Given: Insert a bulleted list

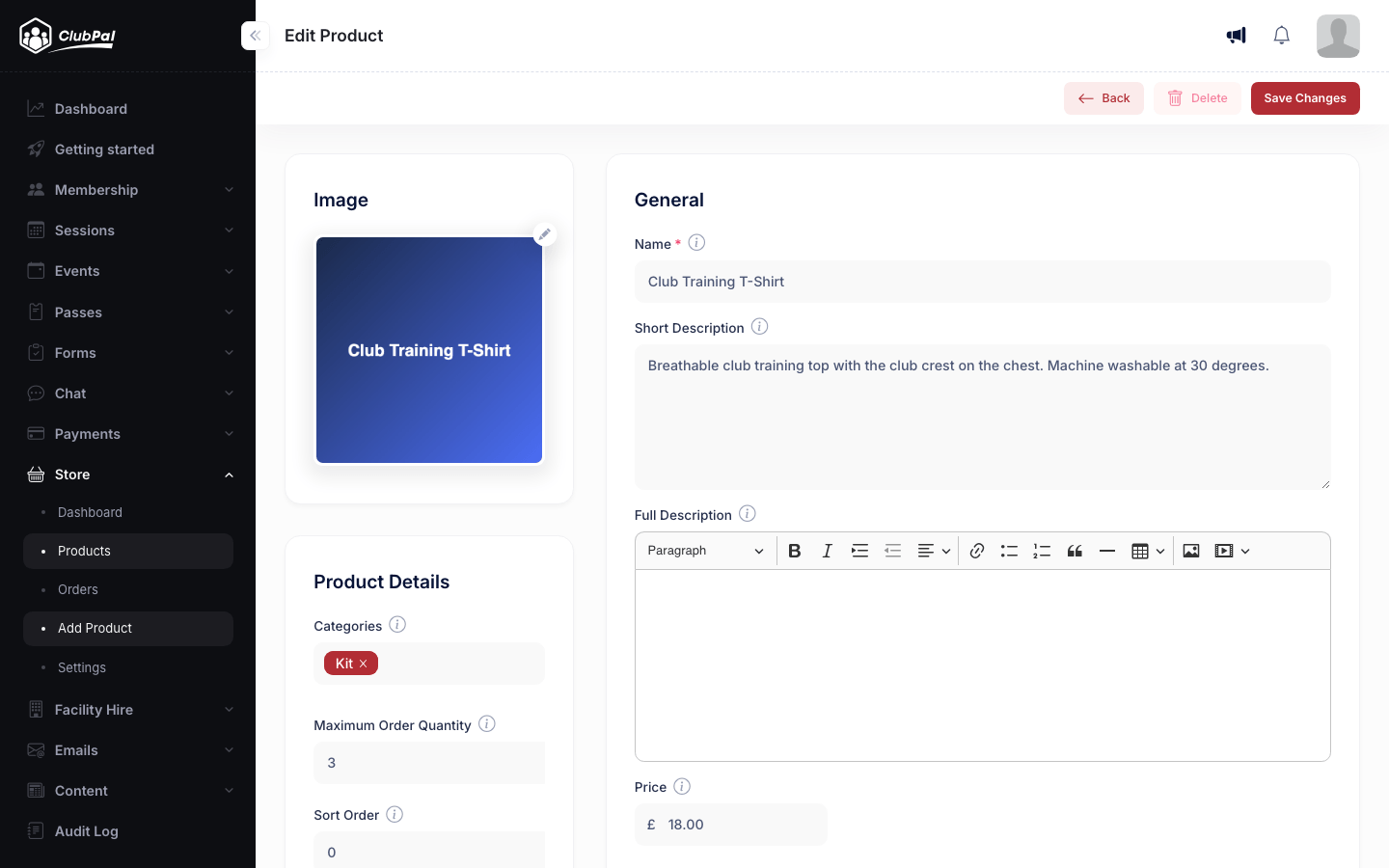Looking at the screenshot, I should (x=1009, y=551).
